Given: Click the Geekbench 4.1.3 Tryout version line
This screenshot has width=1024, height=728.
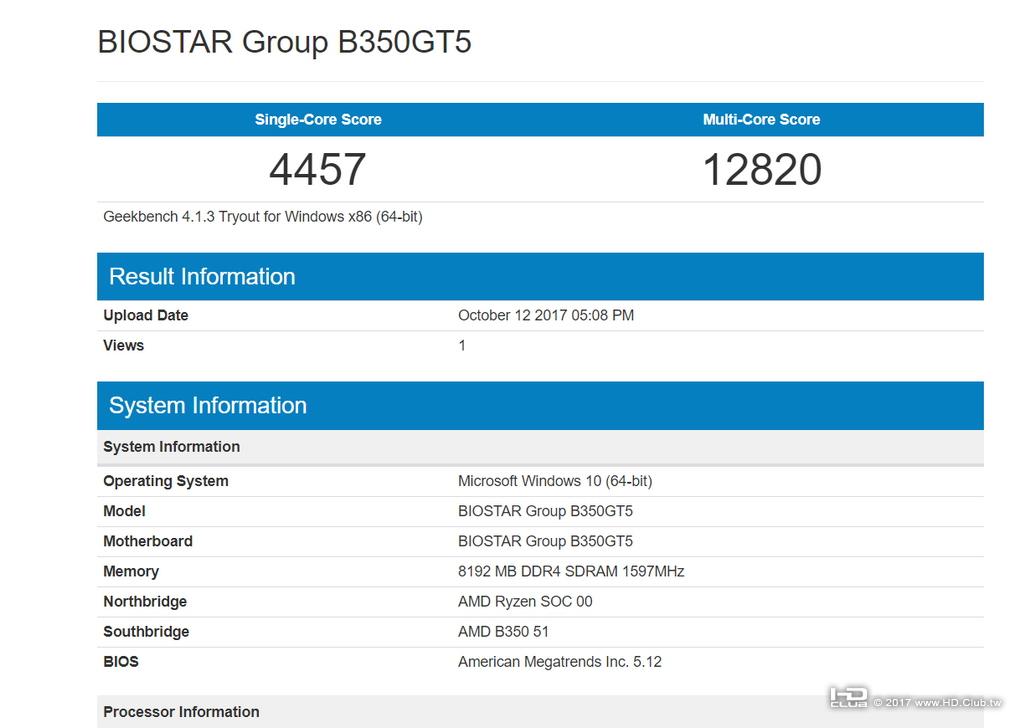Looking at the screenshot, I should (263, 217).
